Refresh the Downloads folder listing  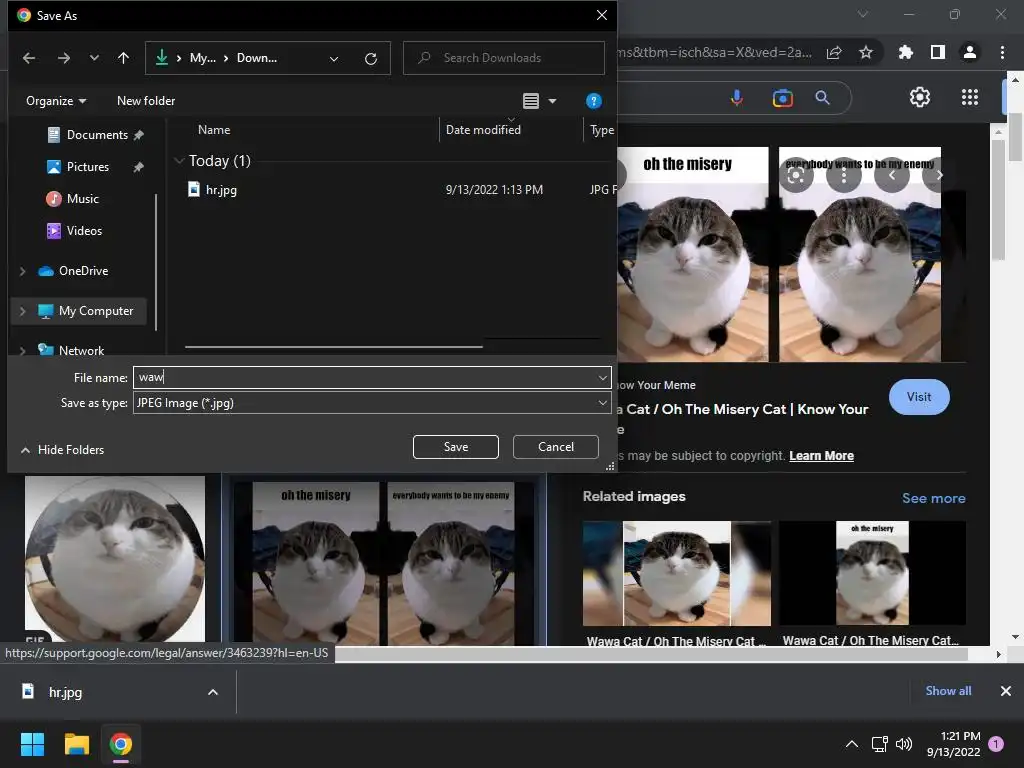tap(371, 59)
